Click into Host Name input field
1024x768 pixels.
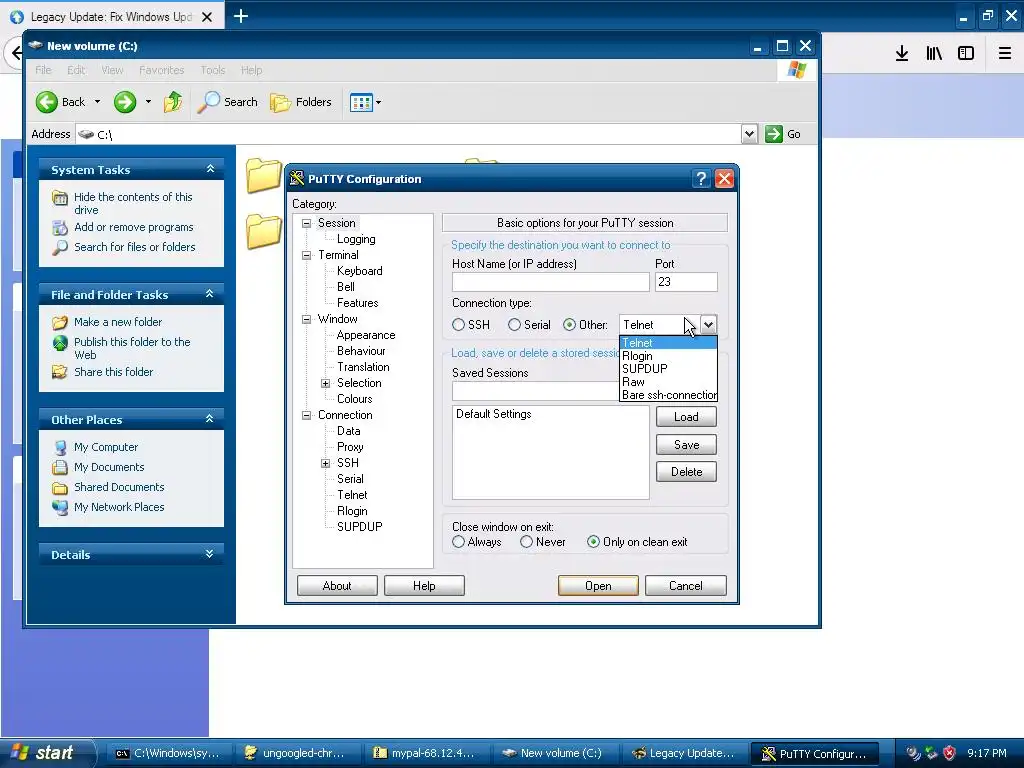pyautogui.click(x=551, y=282)
